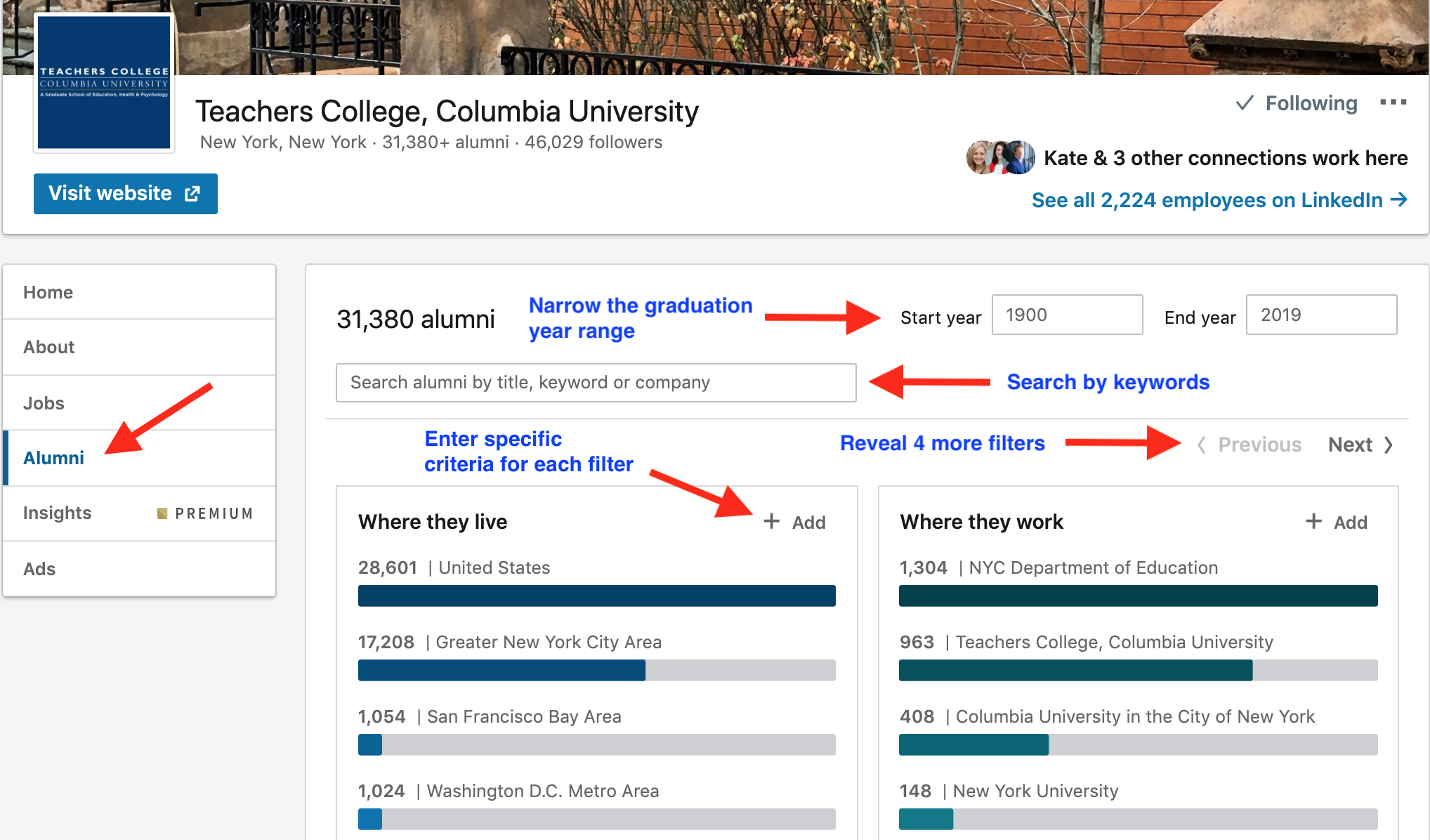Select the About sidebar item
This screenshot has height=840, width=1430.
49,347
